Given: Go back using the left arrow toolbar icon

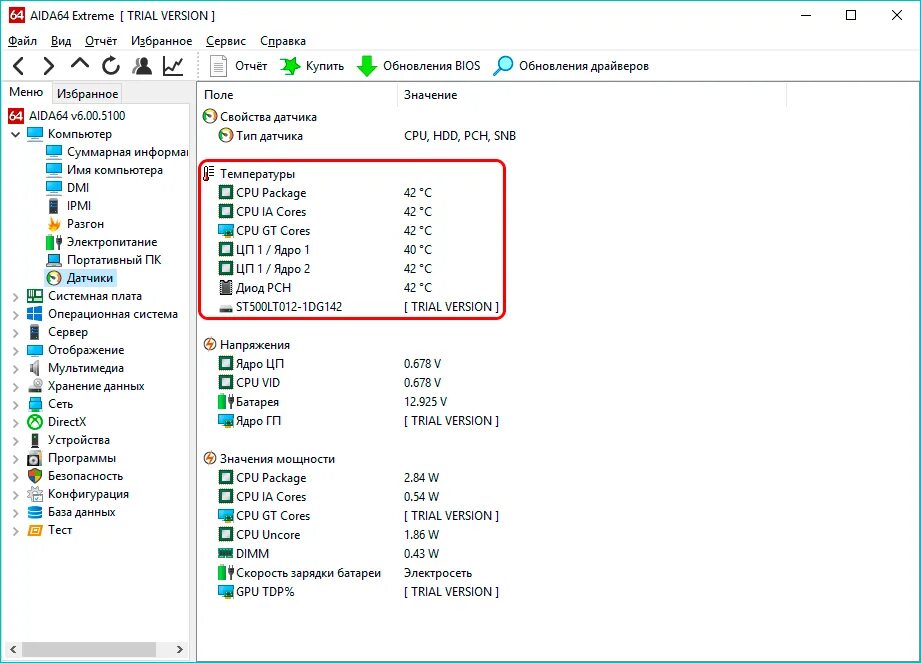Looking at the screenshot, I should click(19, 66).
